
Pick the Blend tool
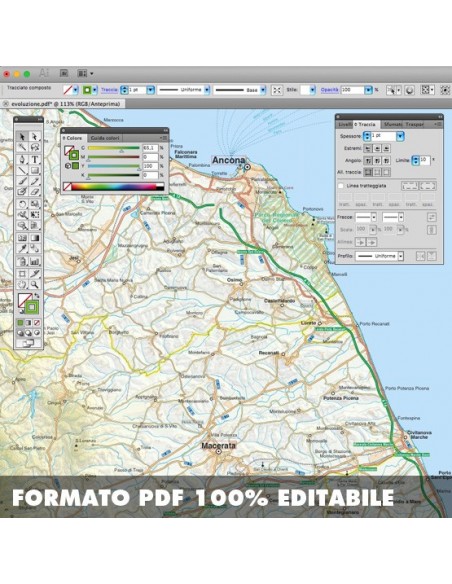tap(35, 248)
